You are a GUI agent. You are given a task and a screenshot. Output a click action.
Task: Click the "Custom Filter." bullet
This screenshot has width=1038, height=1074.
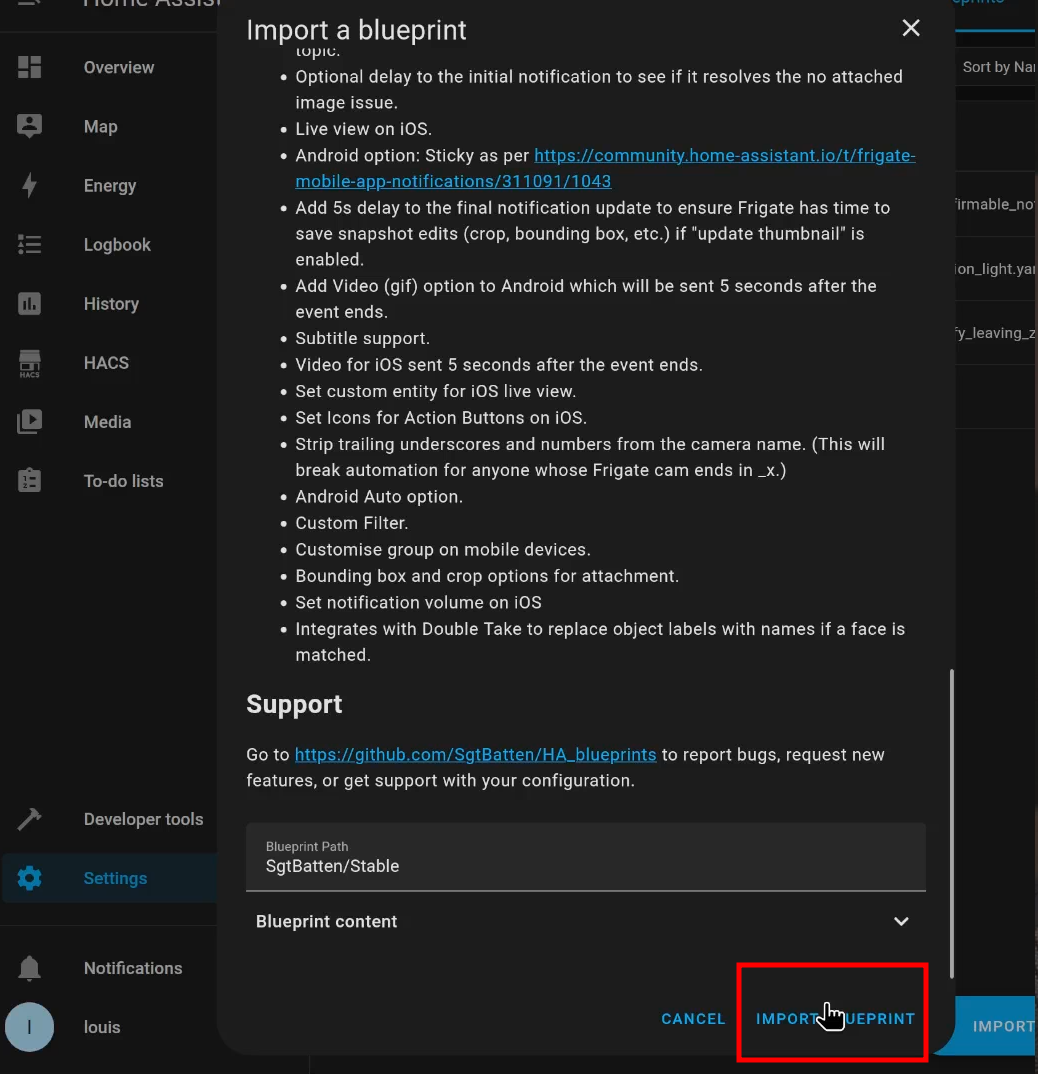coord(351,523)
